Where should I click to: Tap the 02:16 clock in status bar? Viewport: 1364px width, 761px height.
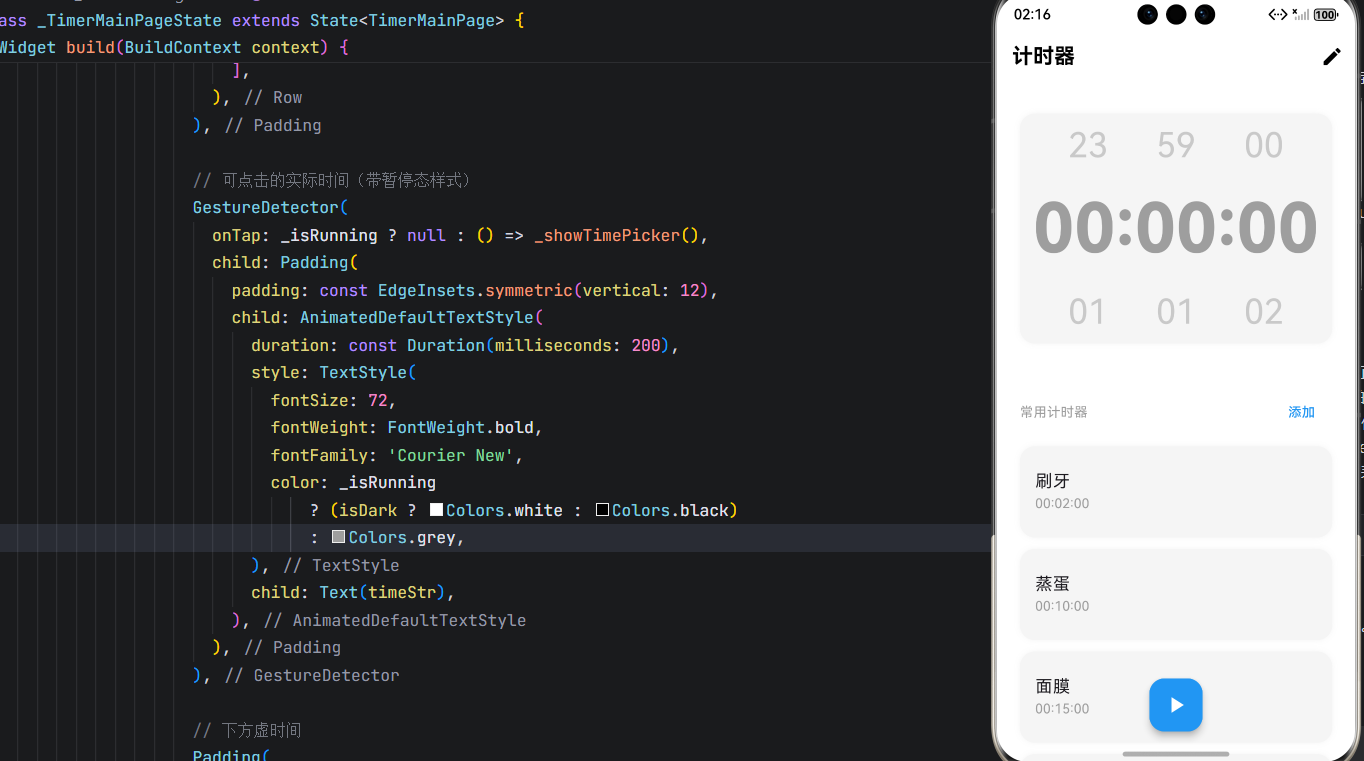tap(1032, 15)
